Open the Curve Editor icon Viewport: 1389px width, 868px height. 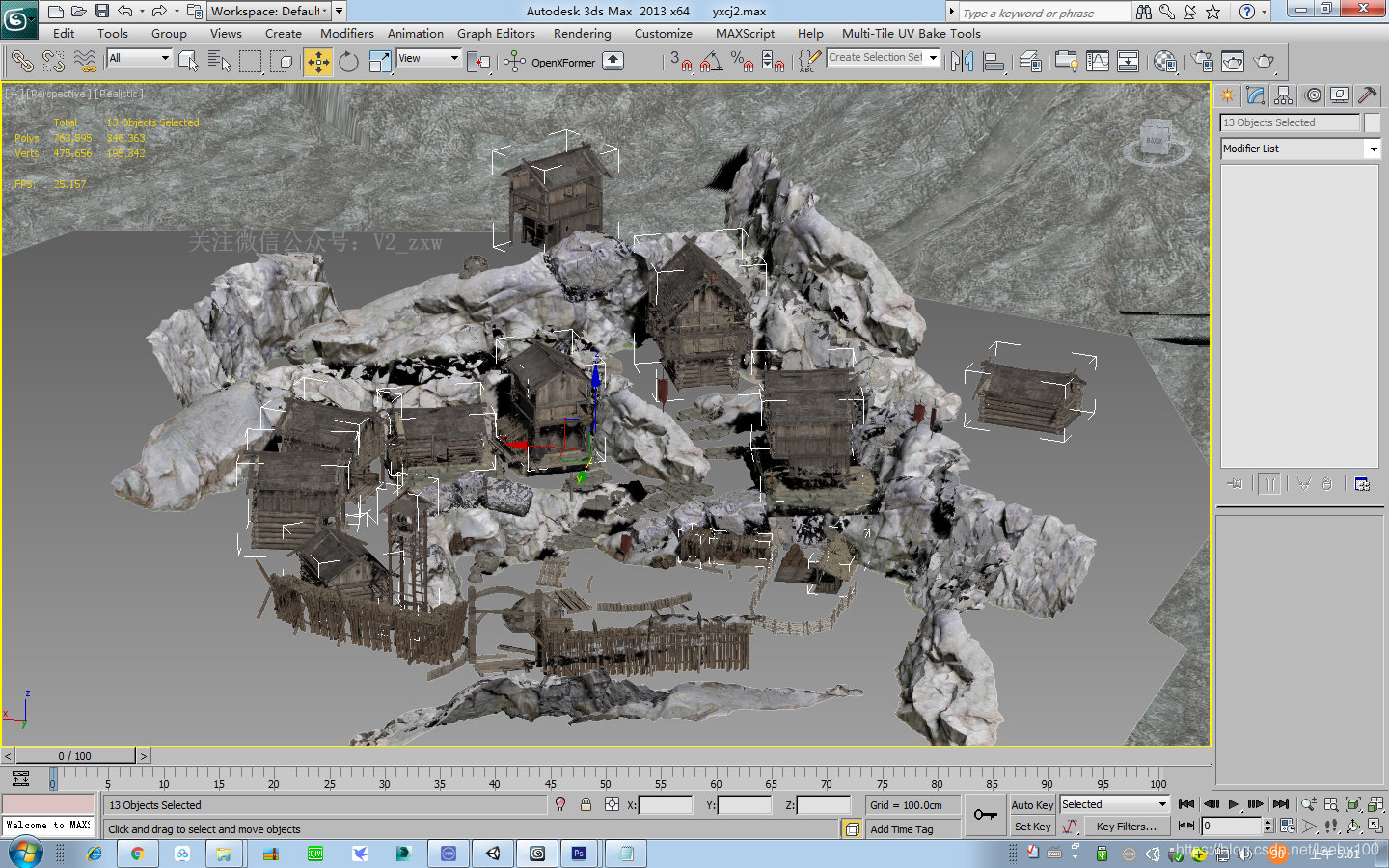(1098, 62)
